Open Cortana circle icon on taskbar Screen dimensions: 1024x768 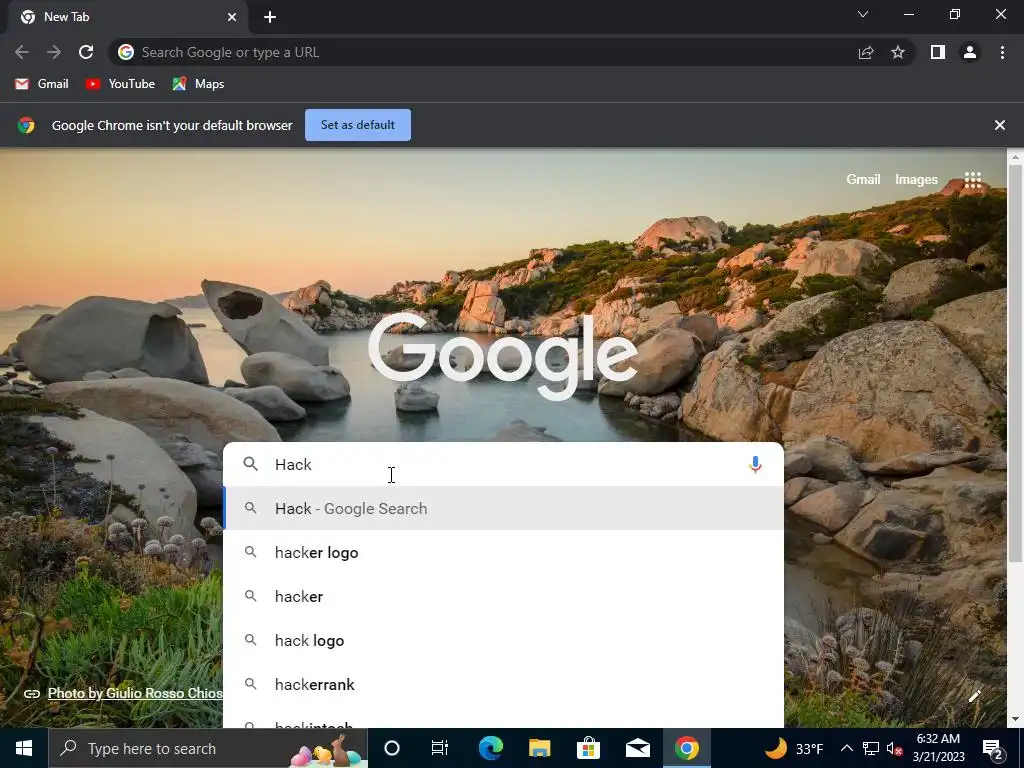tap(391, 748)
